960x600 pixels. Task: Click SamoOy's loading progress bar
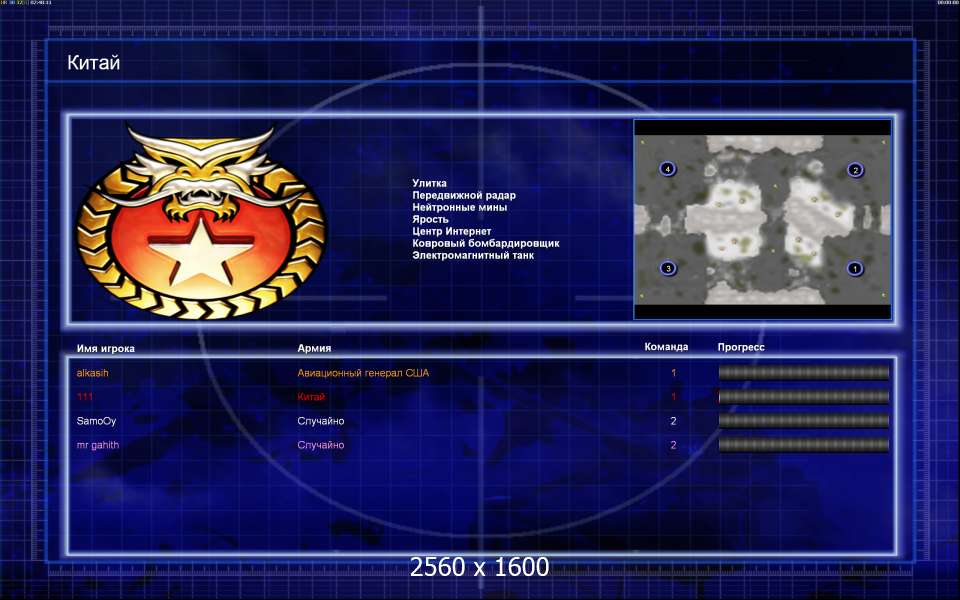[803, 421]
